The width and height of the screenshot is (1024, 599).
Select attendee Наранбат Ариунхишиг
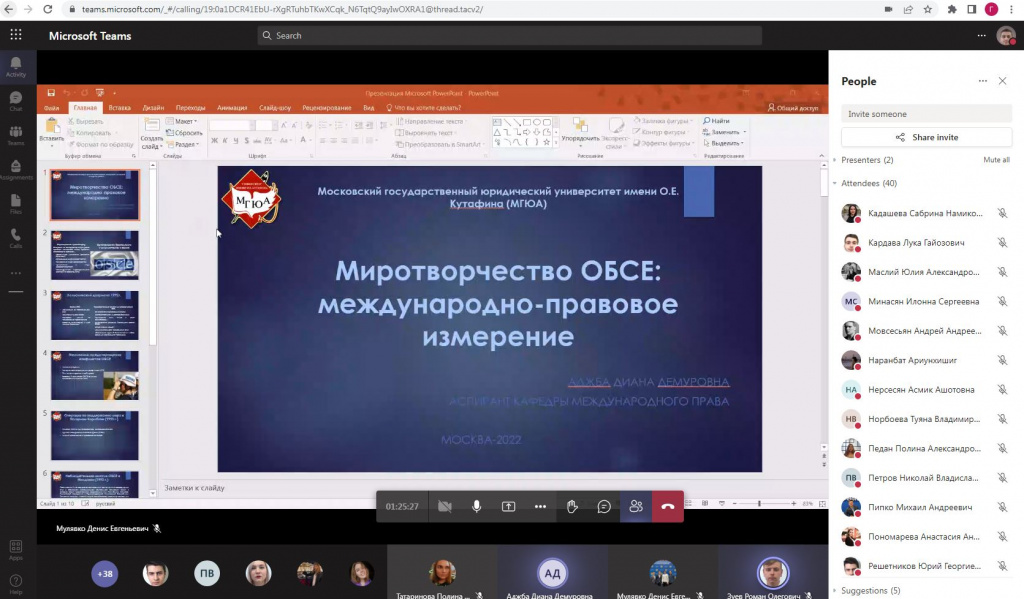point(912,361)
